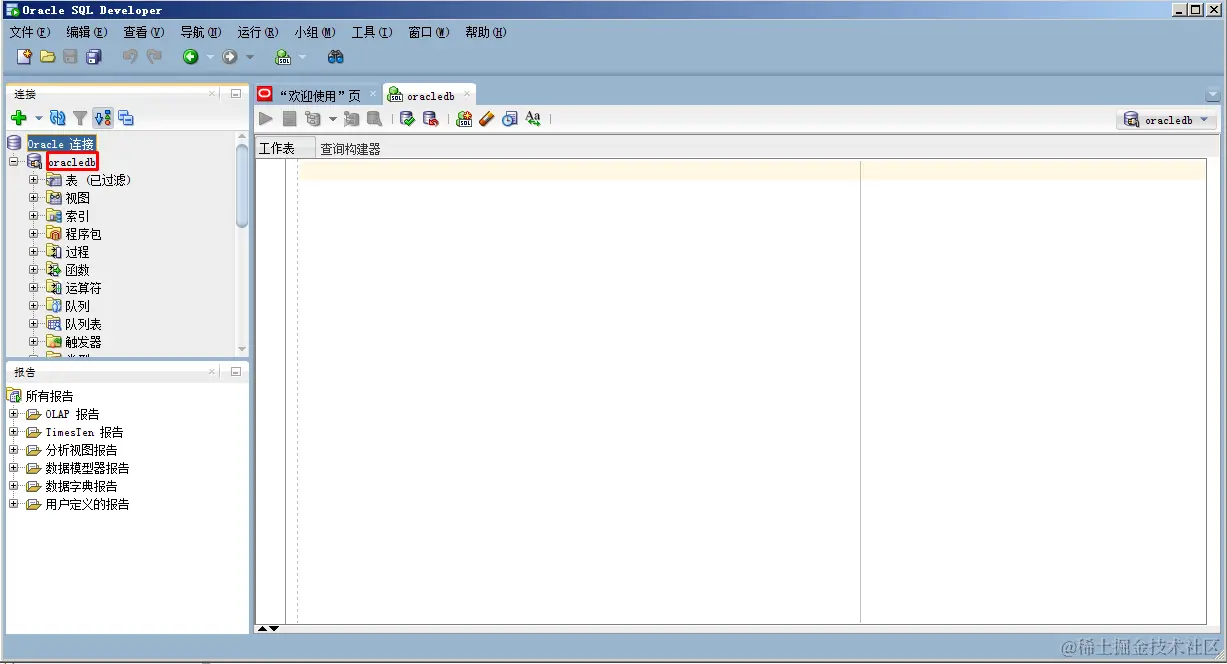
Task: Select the oracledb connection node
Action: point(71,161)
